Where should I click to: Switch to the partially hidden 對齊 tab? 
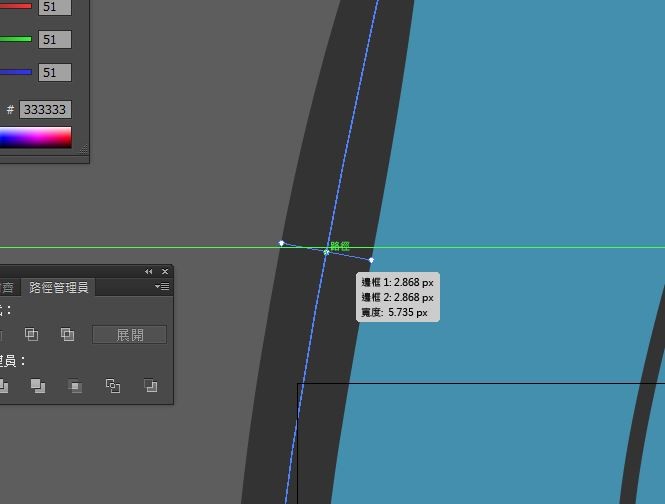[7, 288]
